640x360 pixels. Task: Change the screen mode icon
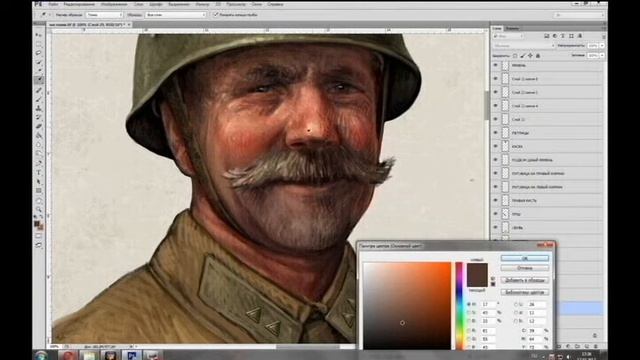39,245
